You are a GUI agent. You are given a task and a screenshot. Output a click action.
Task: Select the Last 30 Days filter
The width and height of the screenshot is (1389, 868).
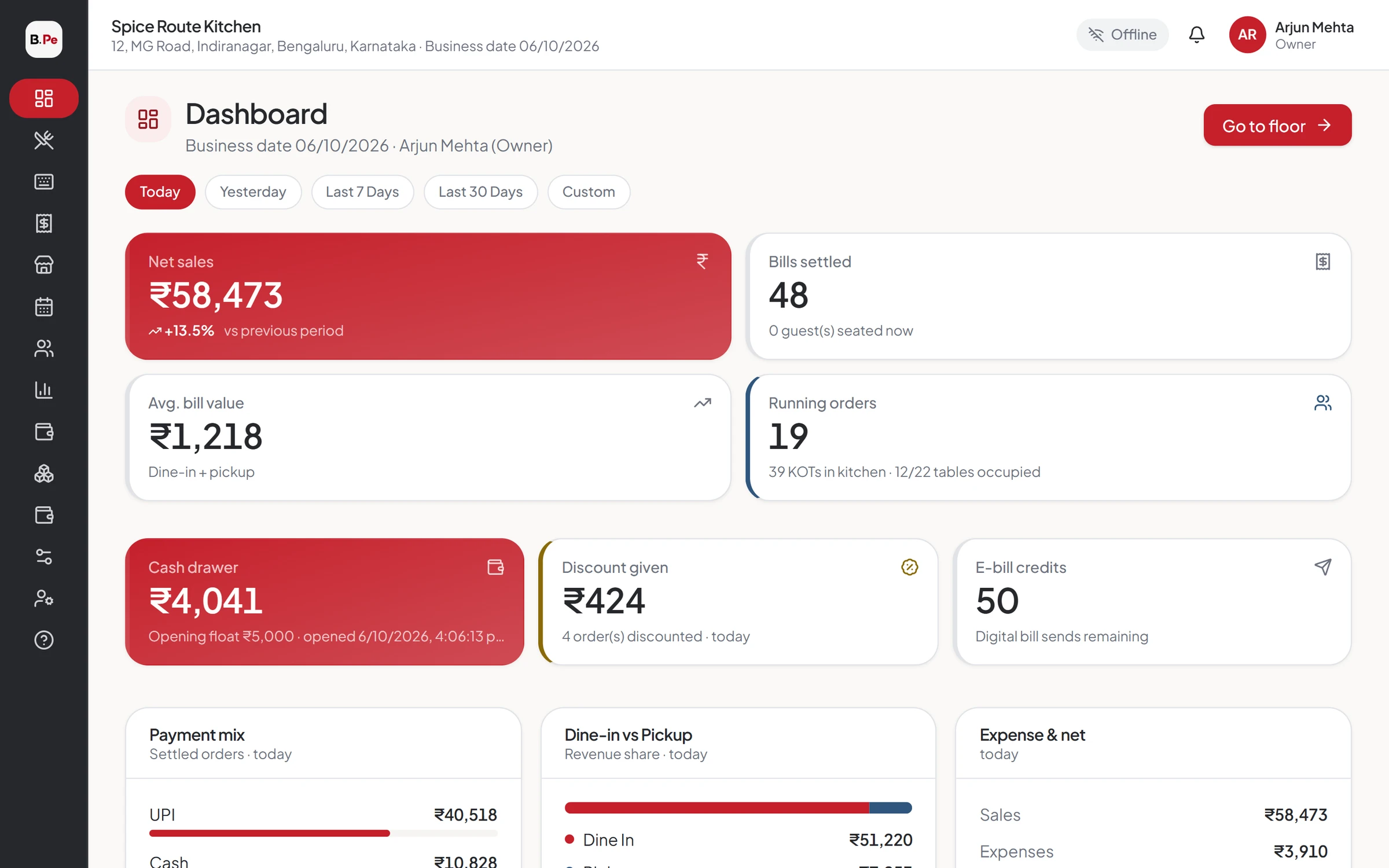pyautogui.click(x=480, y=192)
